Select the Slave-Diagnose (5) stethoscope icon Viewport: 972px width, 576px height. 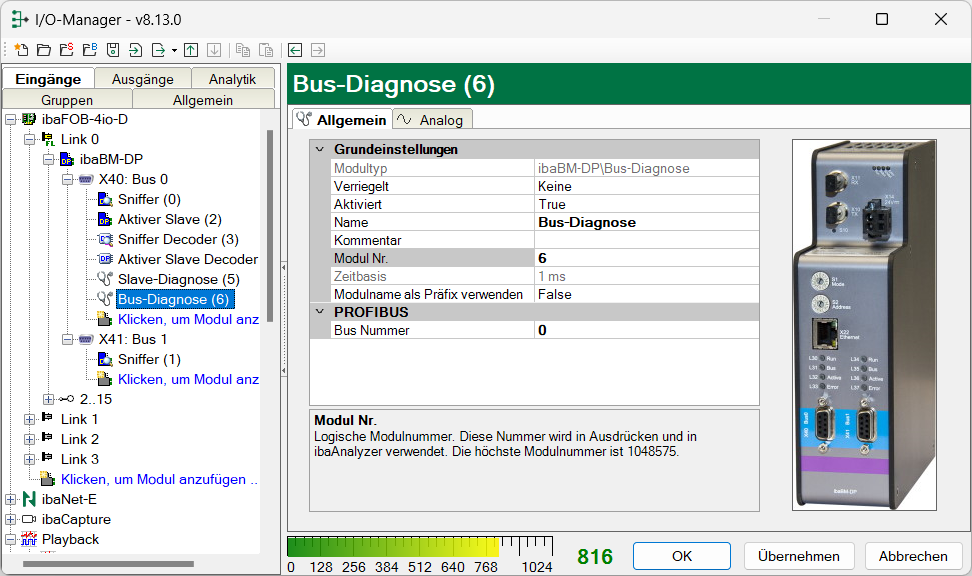[105, 279]
